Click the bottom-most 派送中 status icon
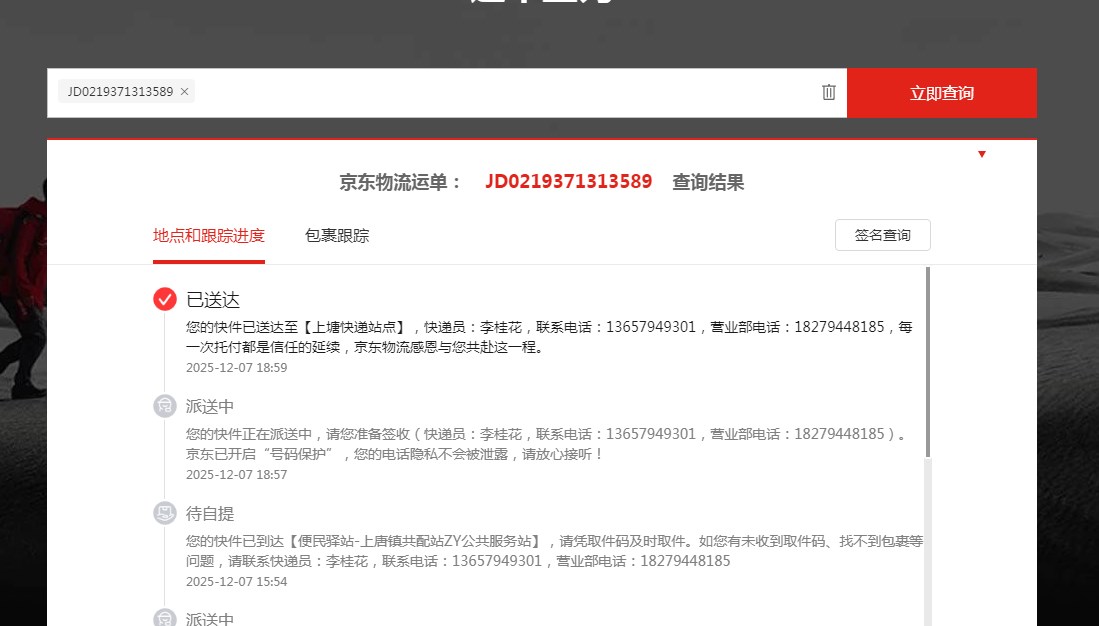 [165, 618]
